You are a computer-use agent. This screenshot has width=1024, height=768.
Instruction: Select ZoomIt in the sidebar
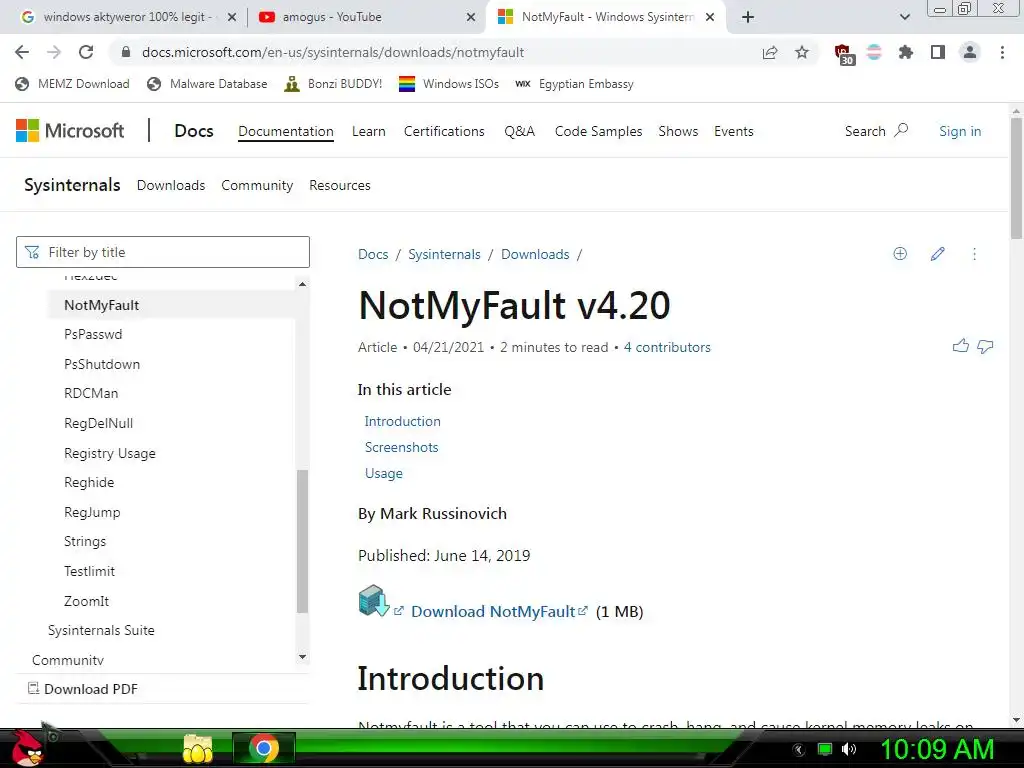point(86,601)
